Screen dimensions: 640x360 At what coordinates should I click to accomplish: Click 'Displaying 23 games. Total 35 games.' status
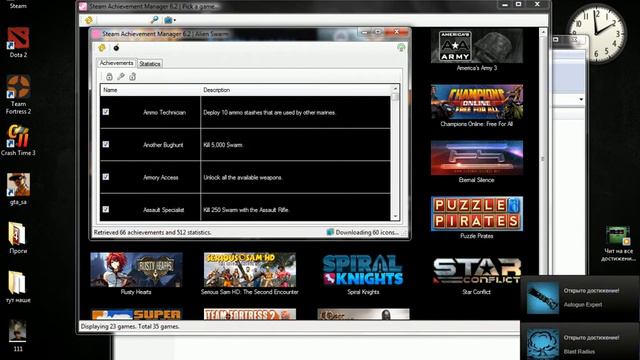(x=130, y=327)
